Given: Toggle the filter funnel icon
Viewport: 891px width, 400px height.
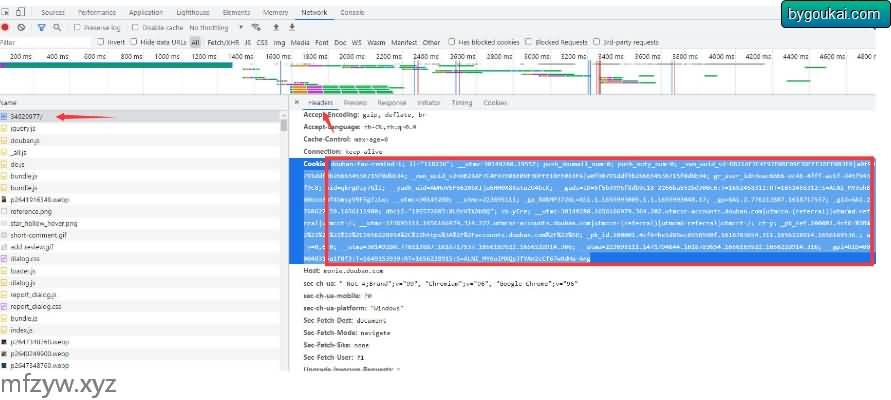Looking at the screenshot, I should pyautogui.click(x=41, y=28).
